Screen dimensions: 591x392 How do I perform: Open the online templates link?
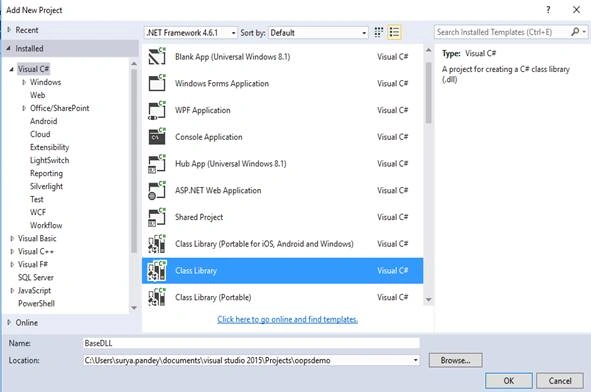point(287,319)
